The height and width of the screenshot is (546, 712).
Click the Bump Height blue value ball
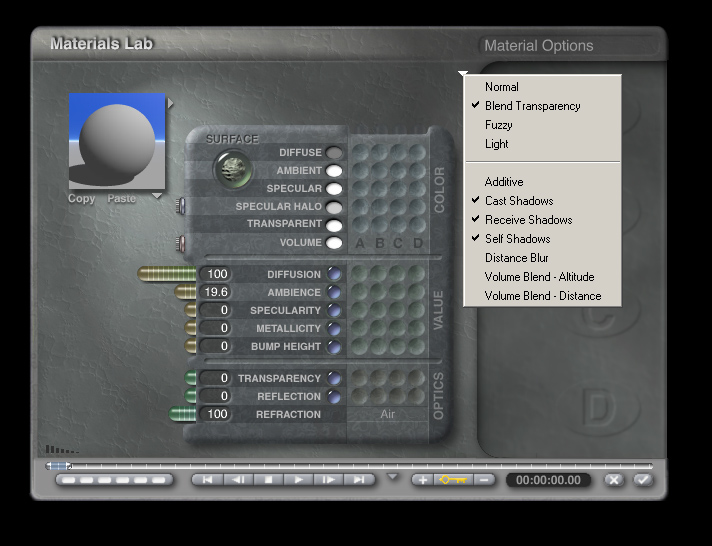point(334,346)
